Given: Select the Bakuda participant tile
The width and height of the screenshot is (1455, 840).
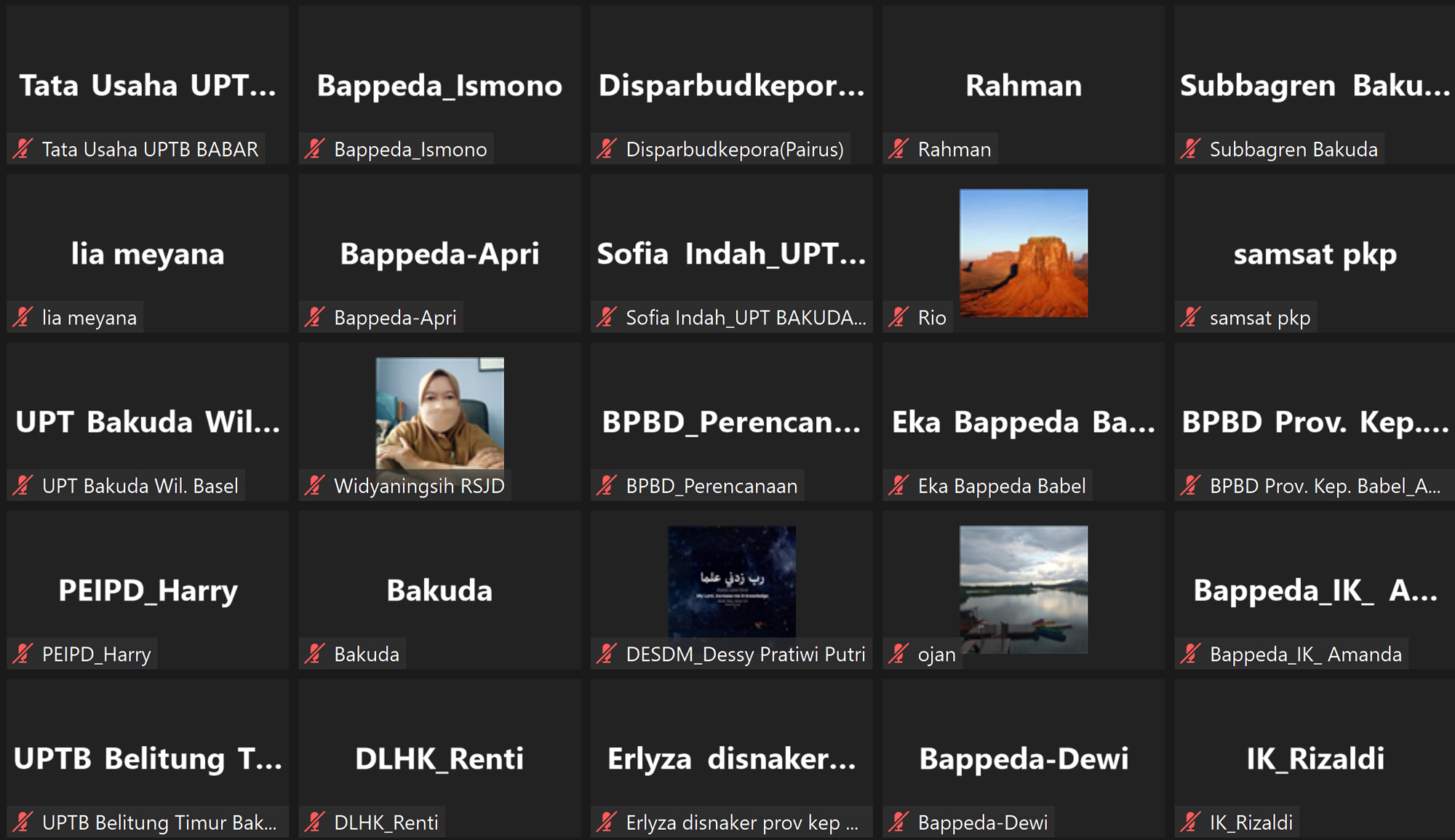Looking at the screenshot, I should click(x=439, y=590).
